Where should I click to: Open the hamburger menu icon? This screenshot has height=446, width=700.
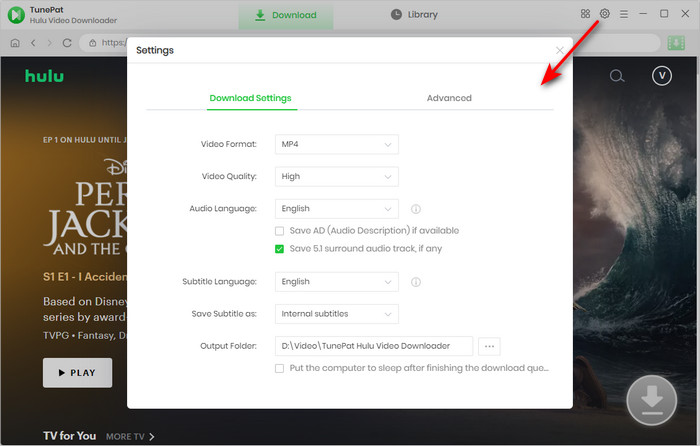pos(624,14)
